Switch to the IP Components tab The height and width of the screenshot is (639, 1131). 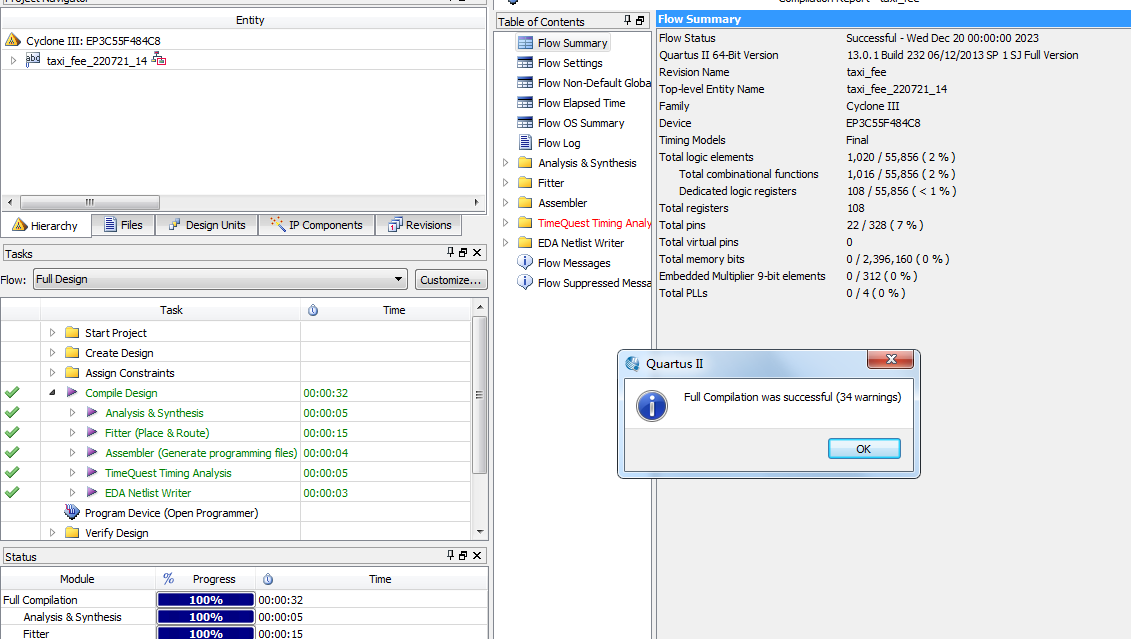click(x=317, y=225)
